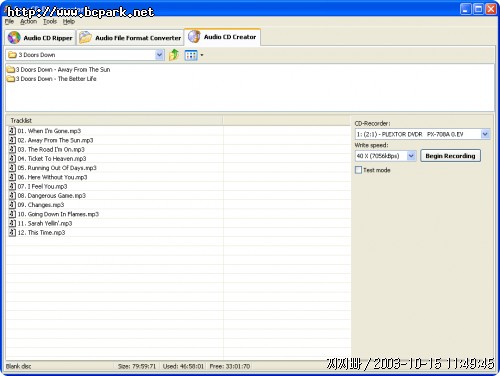Click the Begin Recording button
500x376 pixels.
[450, 156]
